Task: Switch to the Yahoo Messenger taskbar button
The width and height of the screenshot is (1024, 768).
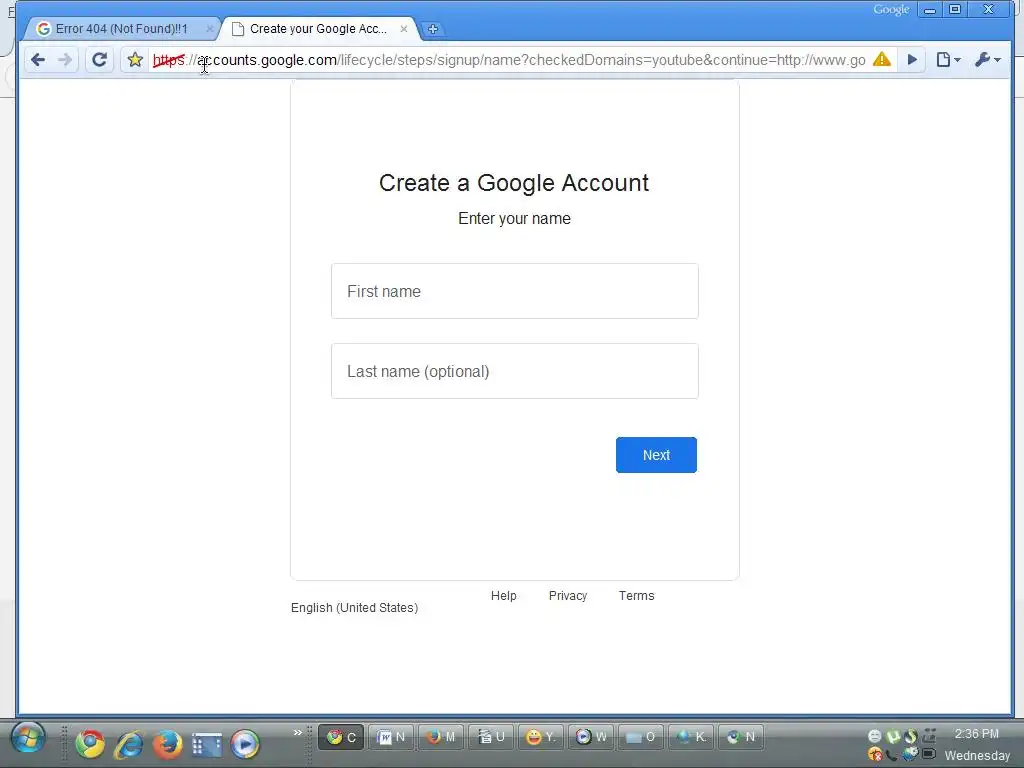Action: click(541, 737)
